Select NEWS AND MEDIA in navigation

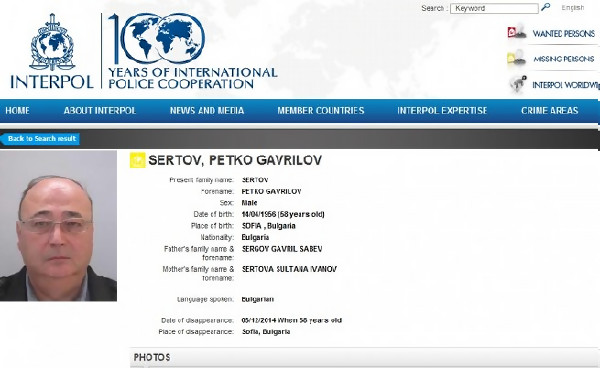pyautogui.click(x=207, y=111)
